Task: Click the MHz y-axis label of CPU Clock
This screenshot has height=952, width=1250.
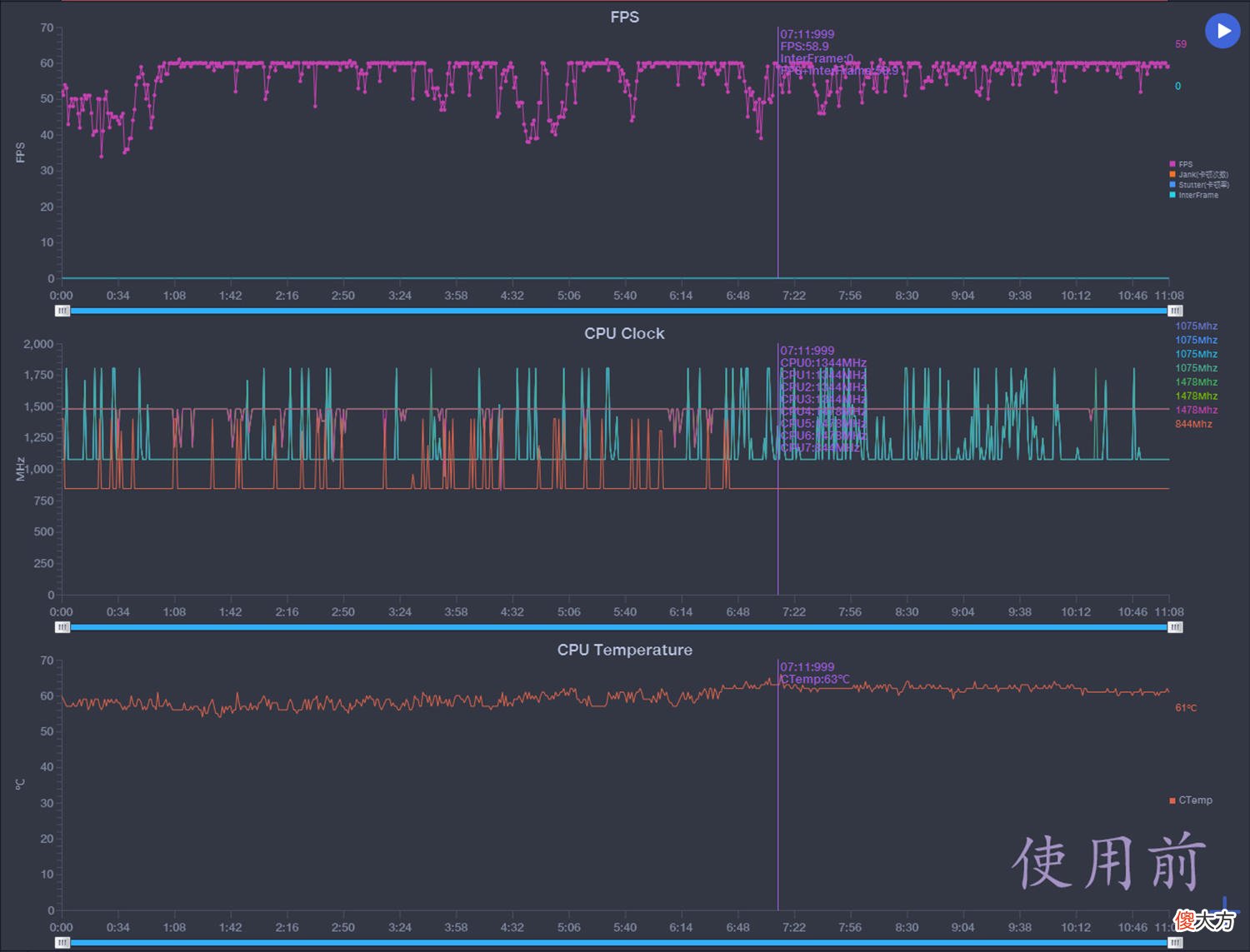Action: click(20, 469)
